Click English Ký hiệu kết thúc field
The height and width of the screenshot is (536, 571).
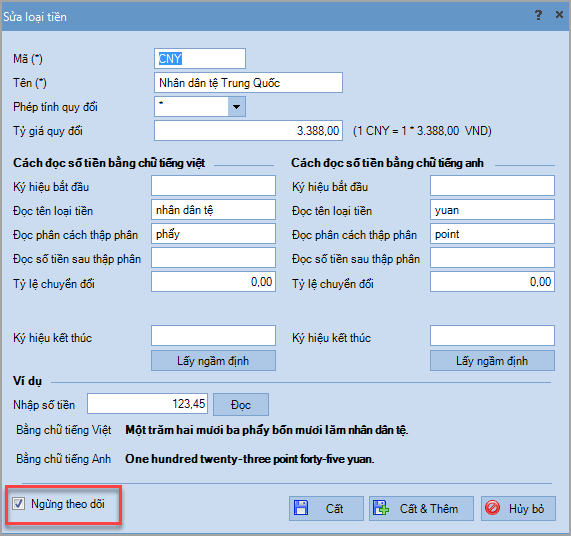tap(492, 336)
